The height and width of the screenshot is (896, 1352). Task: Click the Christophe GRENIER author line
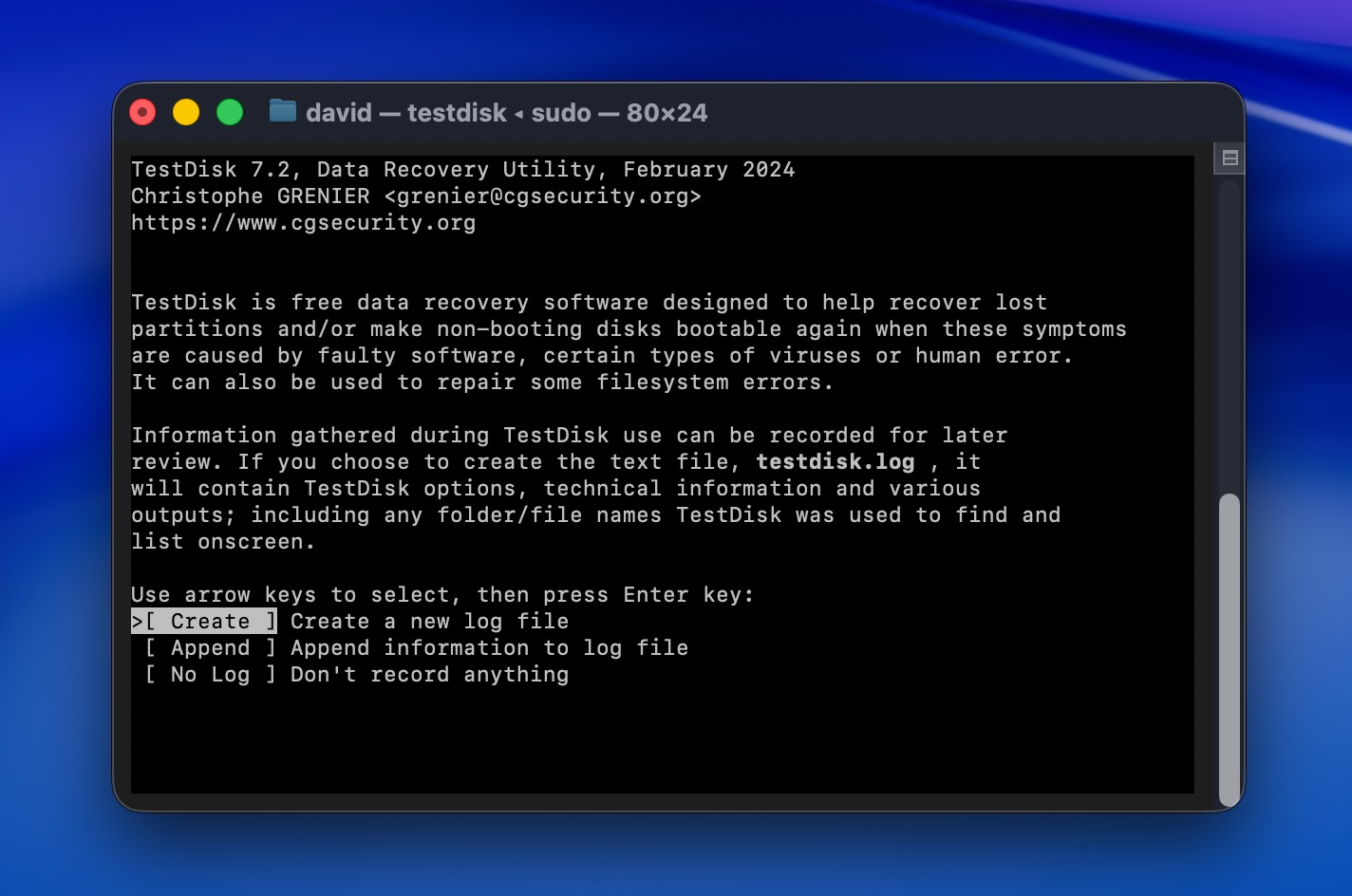click(x=418, y=196)
